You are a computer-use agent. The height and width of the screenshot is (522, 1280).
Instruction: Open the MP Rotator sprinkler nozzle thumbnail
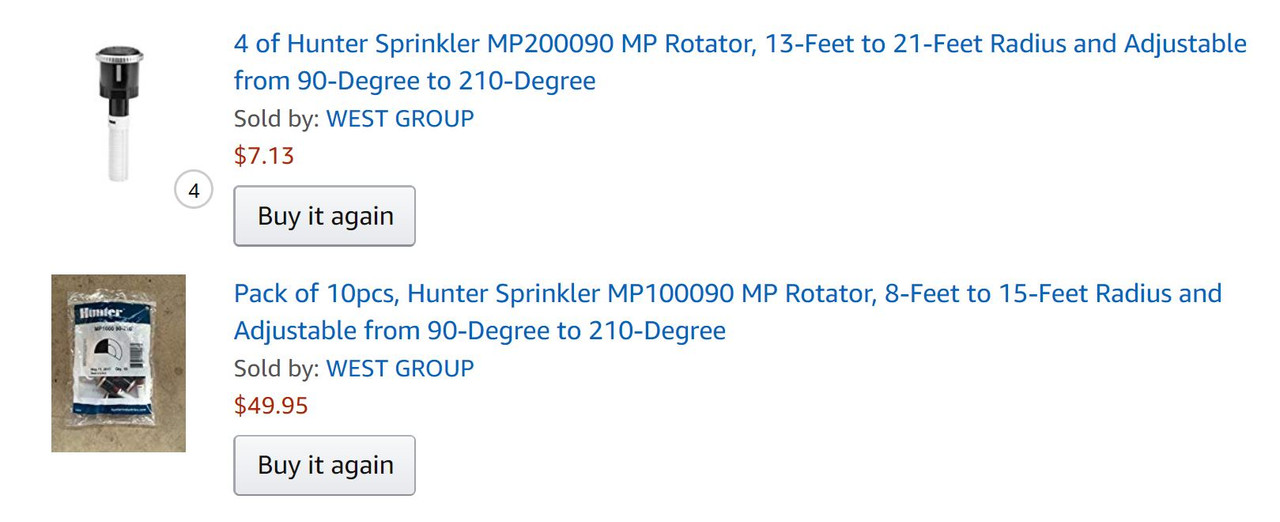[118, 113]
